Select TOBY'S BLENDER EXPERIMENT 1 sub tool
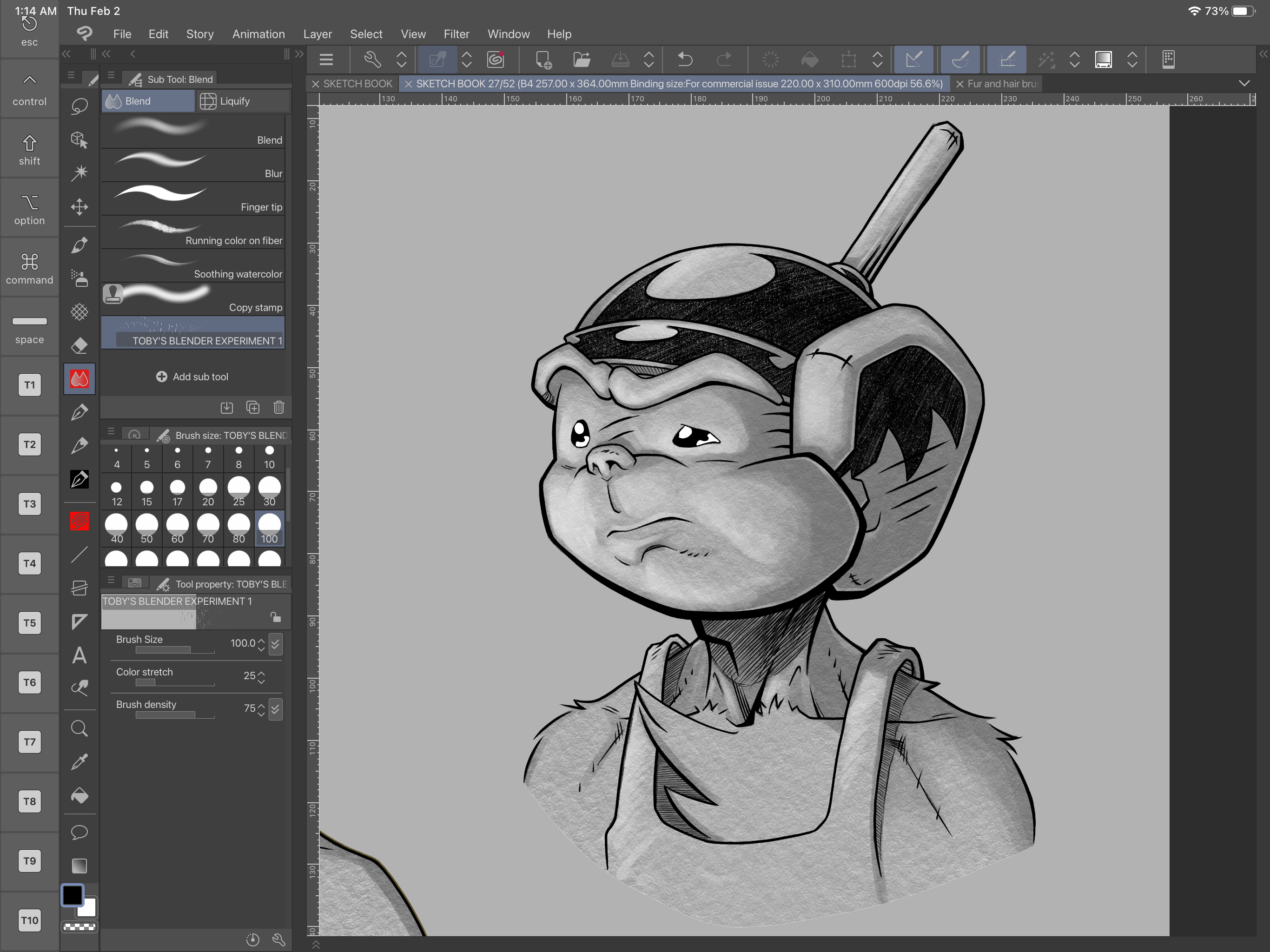Screen dimensions: 1270x952 193,332
